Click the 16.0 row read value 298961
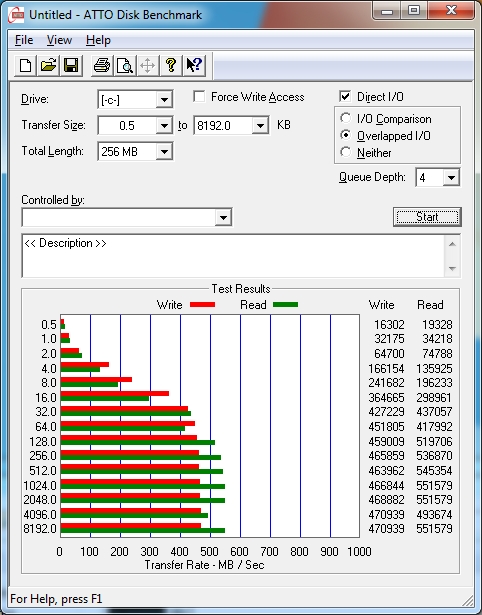This screenshot has height=615, width=482. 434,398
